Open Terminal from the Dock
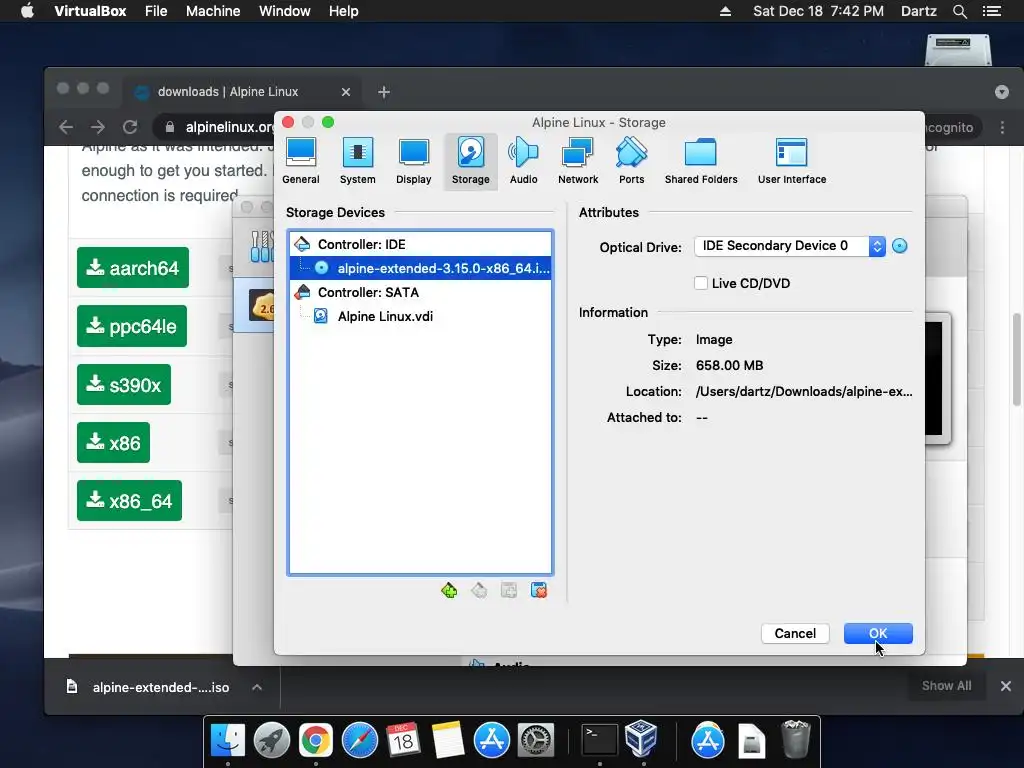The width and height of the screenshot is (1024, 768). [600, 740]
